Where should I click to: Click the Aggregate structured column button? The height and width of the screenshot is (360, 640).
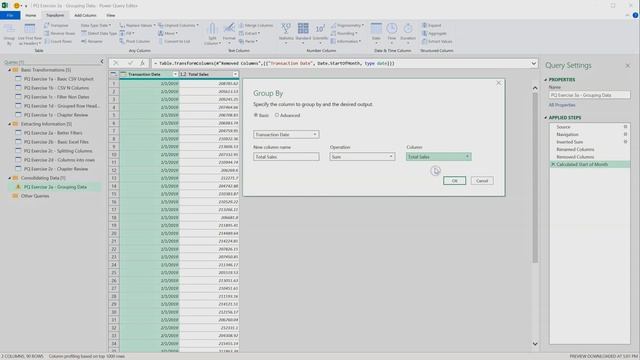coord(434,33)
